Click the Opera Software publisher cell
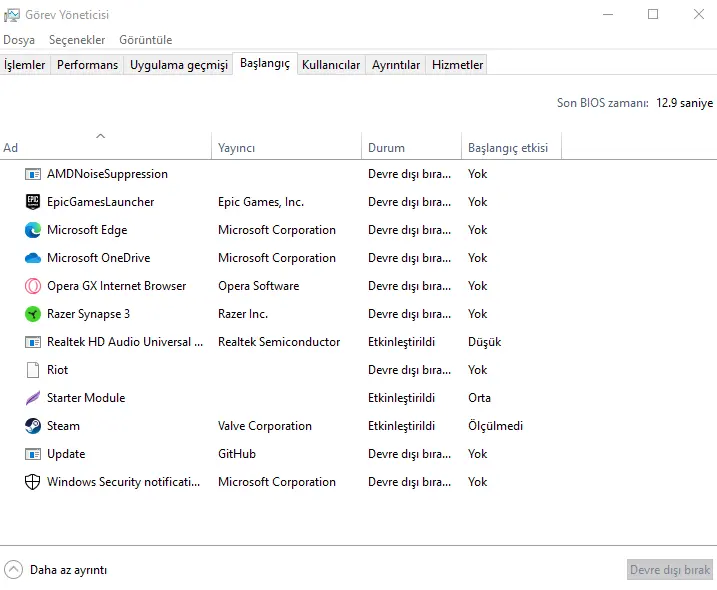717x590 pixels. pos(258,286)
